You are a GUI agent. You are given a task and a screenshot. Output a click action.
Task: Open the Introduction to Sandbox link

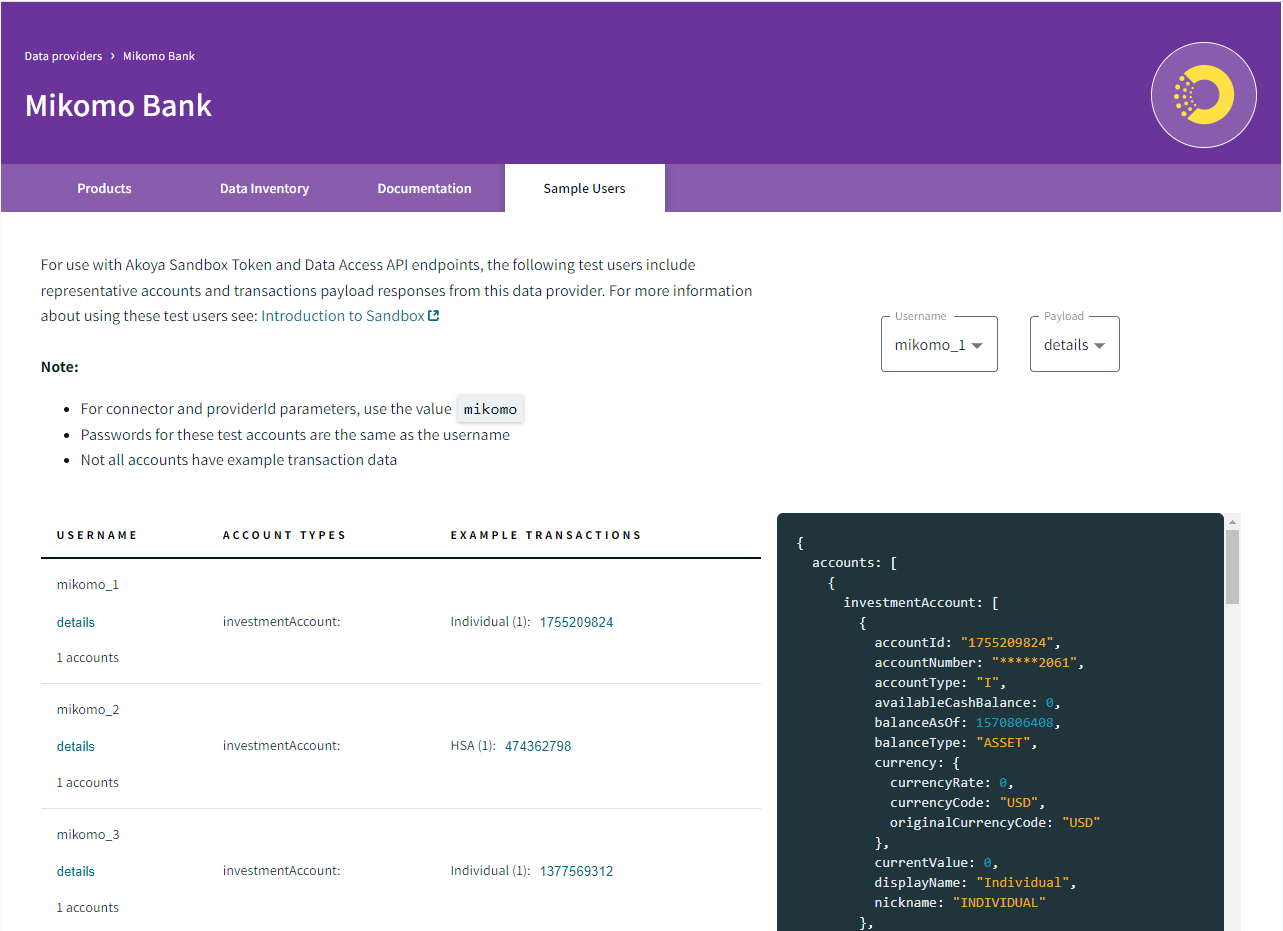pyautogui.click(x=343, y=316)
